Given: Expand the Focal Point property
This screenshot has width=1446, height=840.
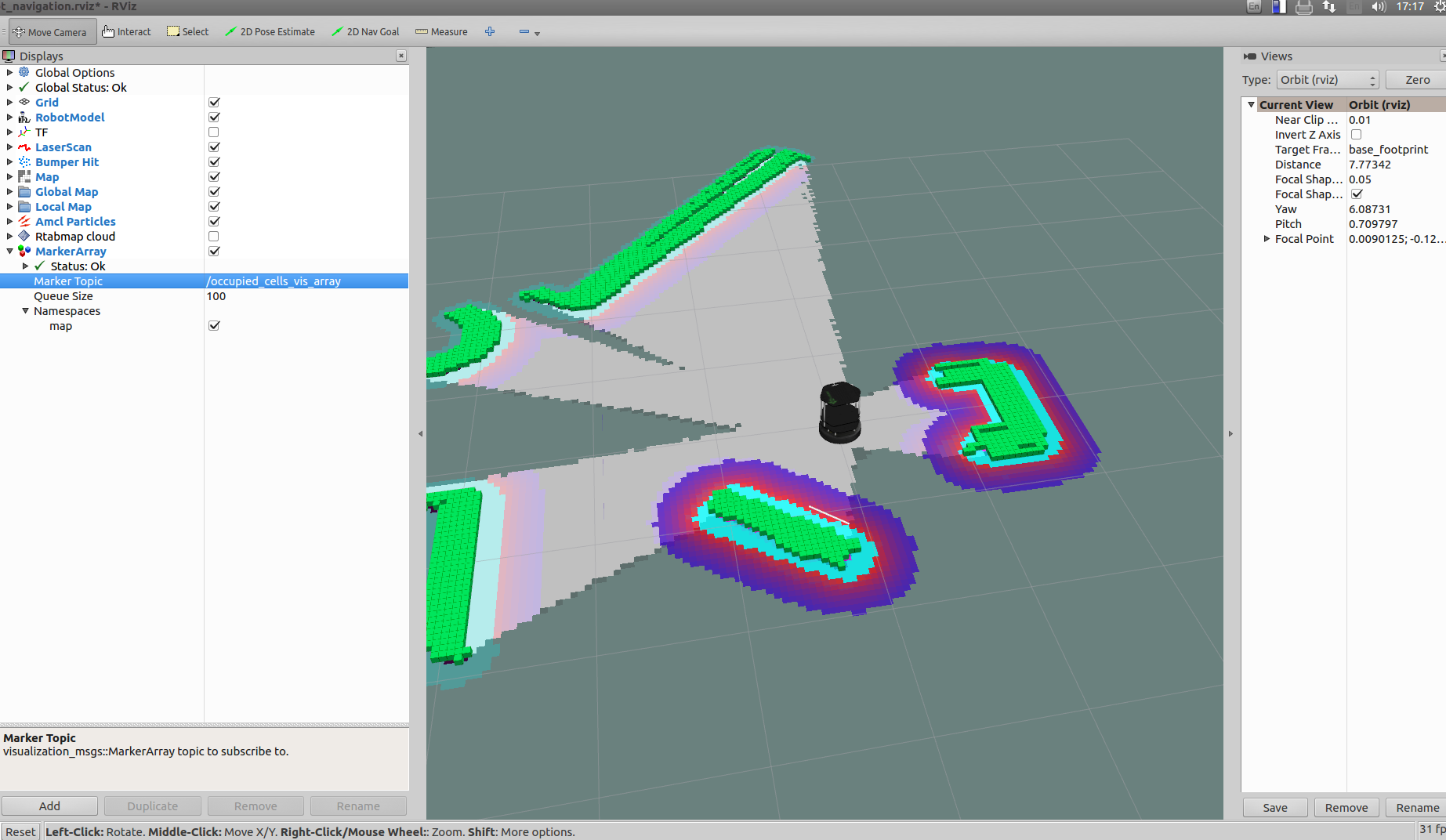Looking at the screenshot, I should coord(1267,239).
